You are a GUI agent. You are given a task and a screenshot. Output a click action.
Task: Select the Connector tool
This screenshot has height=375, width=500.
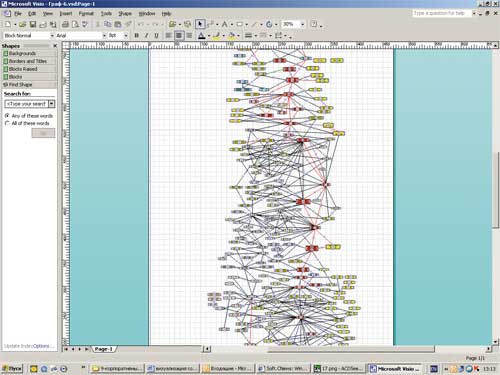coord(210,24)
